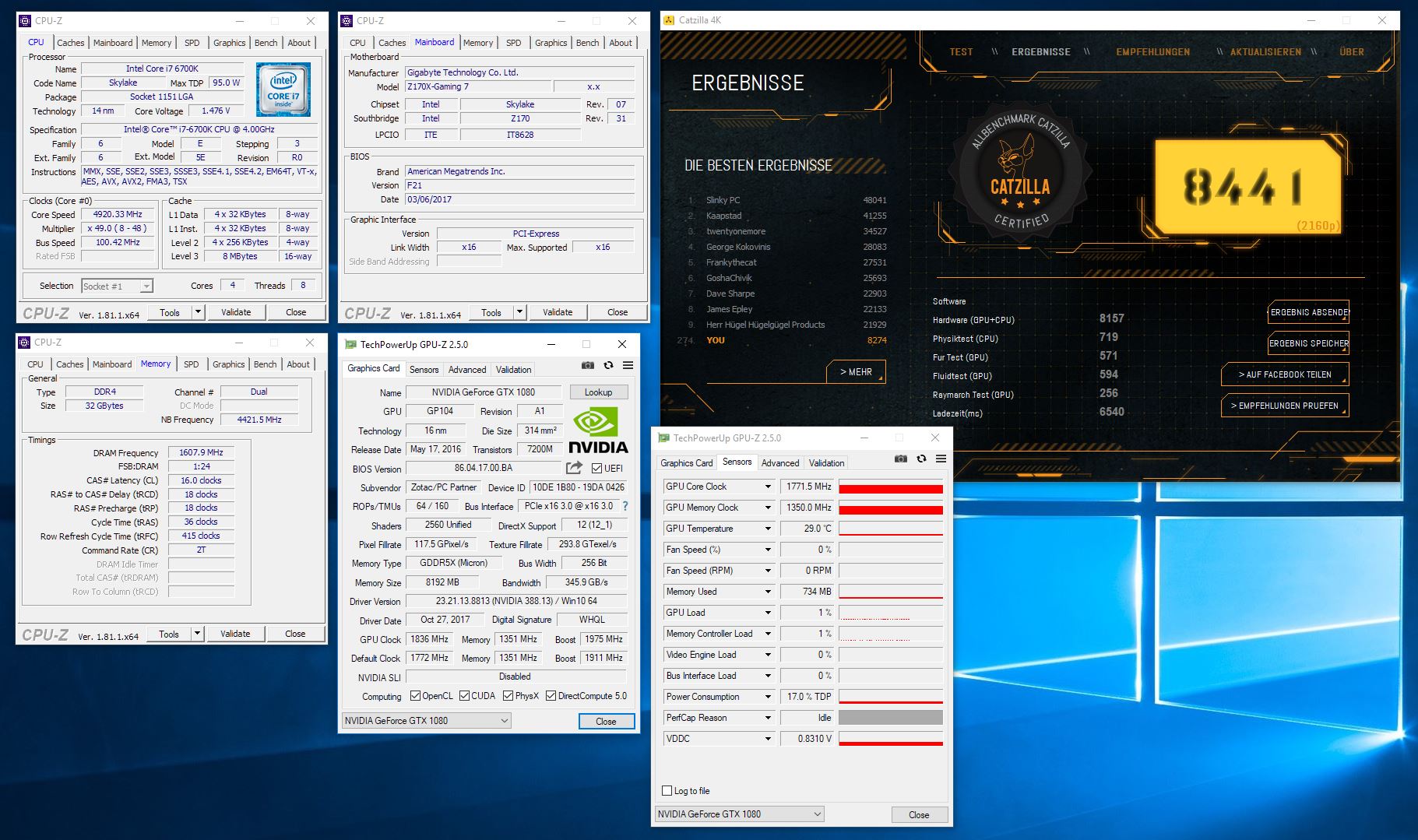Toggle the CUDA checkbox
Image resolution: width=1418 pixels, height=840 pixels.
click(x=464, y=696)
